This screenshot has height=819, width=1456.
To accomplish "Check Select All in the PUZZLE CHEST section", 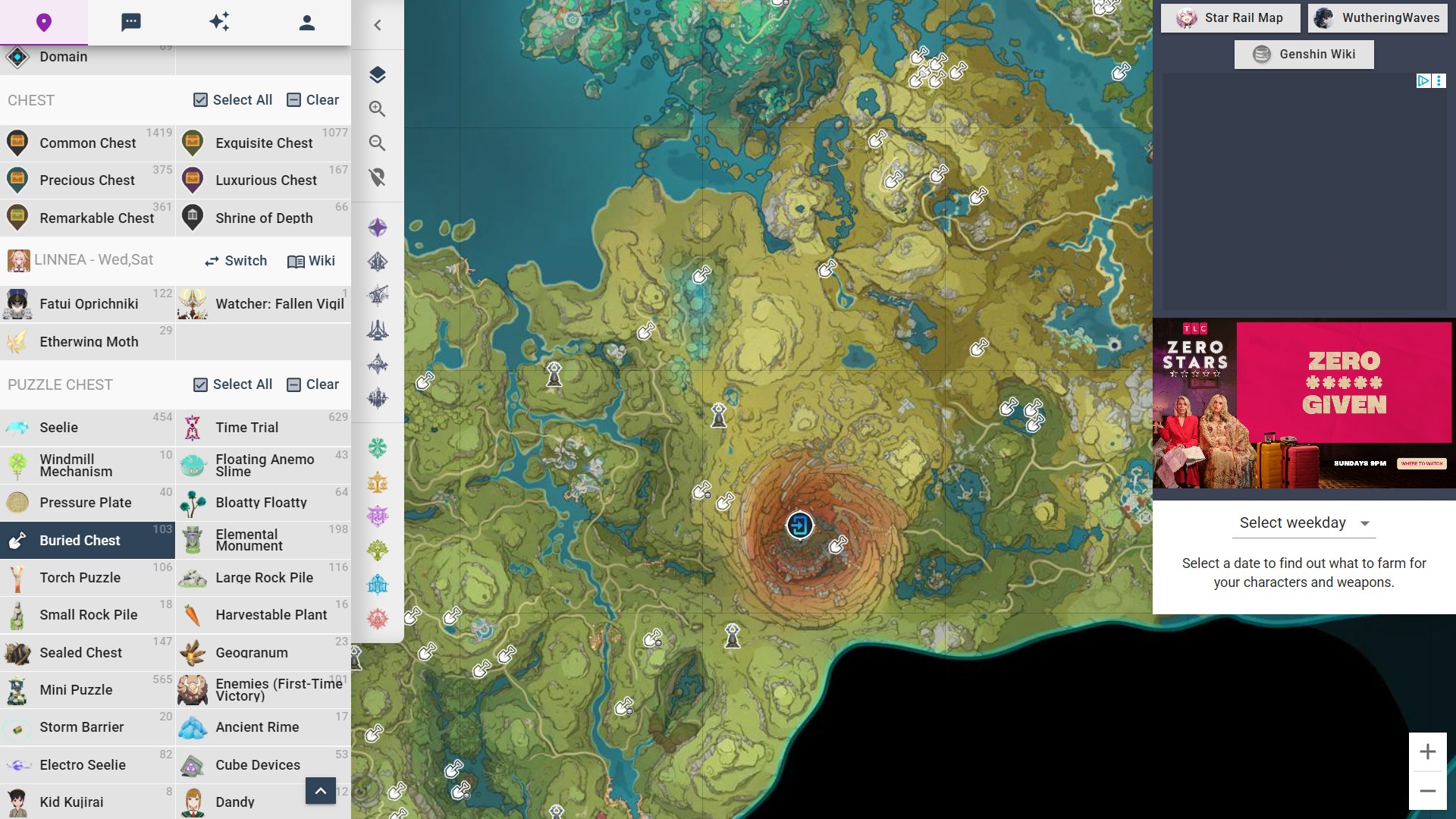I will (x=233, y=384).
